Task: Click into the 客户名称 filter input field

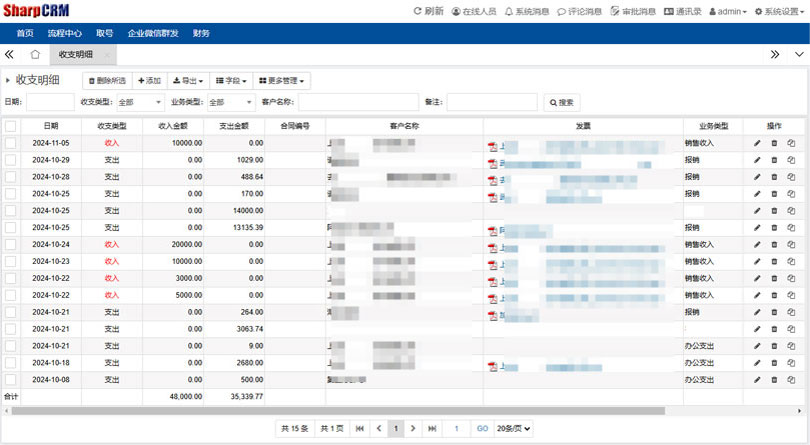Action: click(358, 102)
